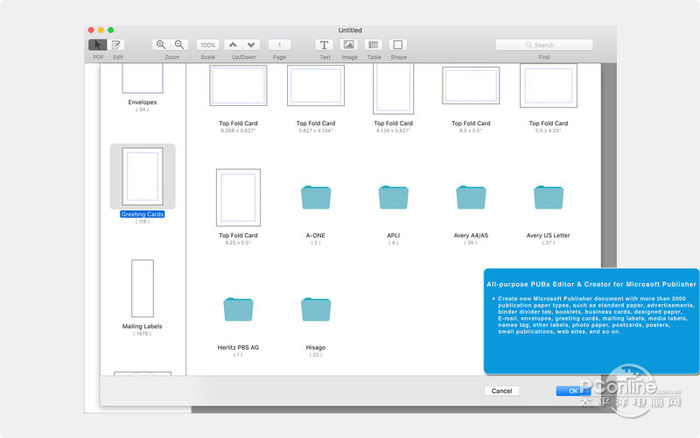The height and width of the screenshot is (438, 700).
Task: Go up one page with Up arrow
Action: tap(233, 45)
